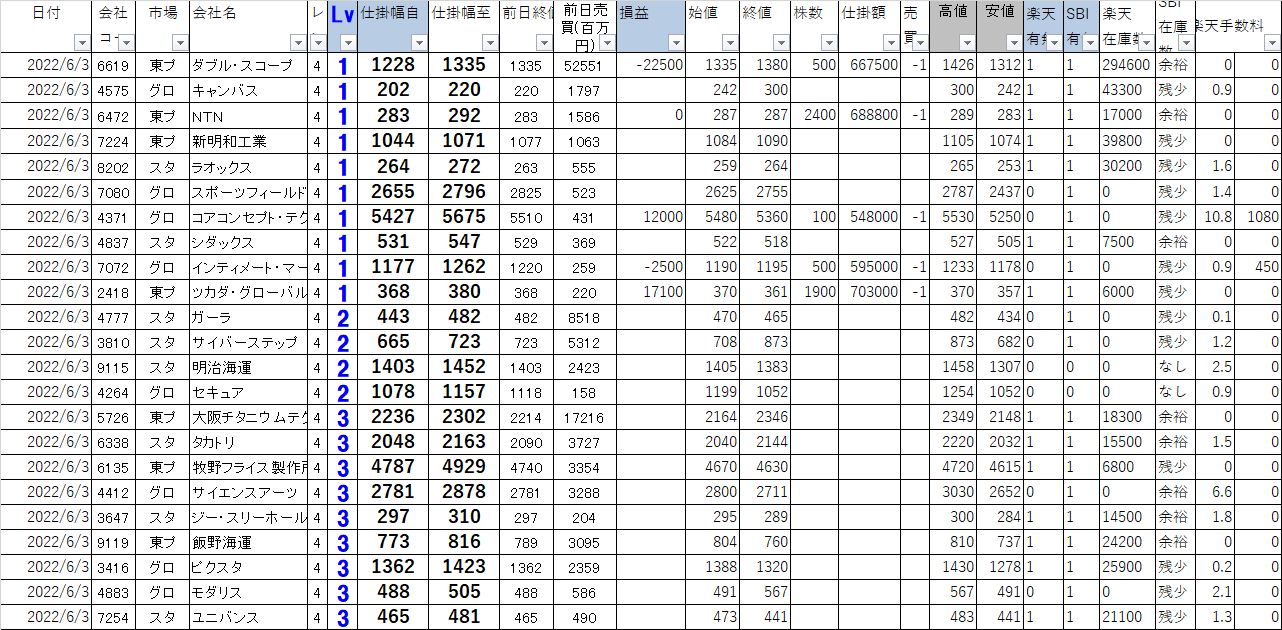Open the 安値 column filter dropdown
This screenshot has width=1282, height=630.
coord(1013,42)
